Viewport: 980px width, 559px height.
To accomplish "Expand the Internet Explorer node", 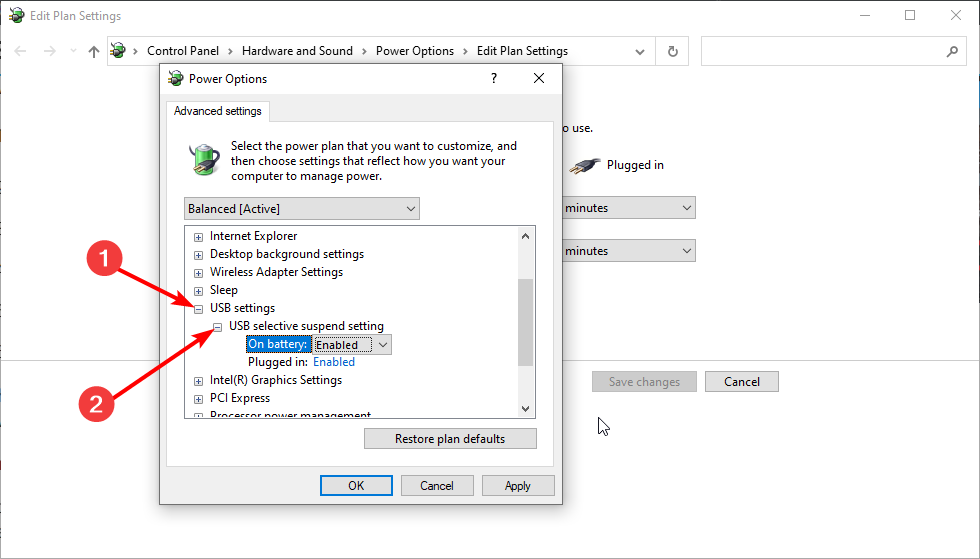I will tap(198, 237).
